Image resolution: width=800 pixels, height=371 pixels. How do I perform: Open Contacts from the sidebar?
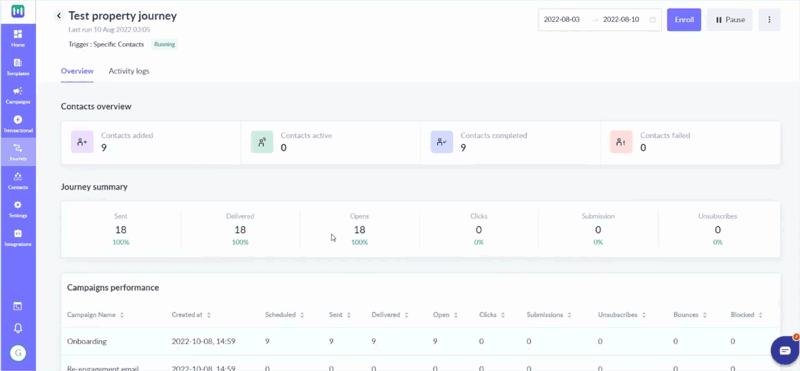pyautogui.click(x=17, y=181)
